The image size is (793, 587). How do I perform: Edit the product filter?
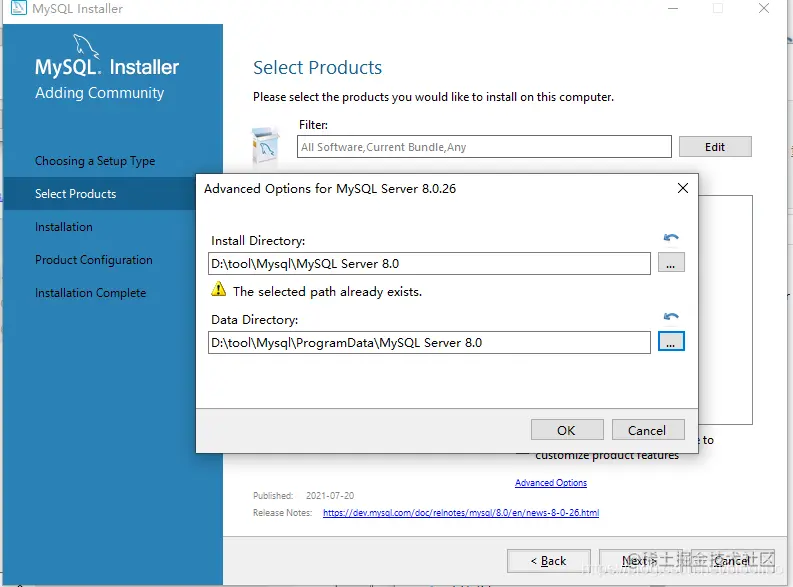coord(715,147)
